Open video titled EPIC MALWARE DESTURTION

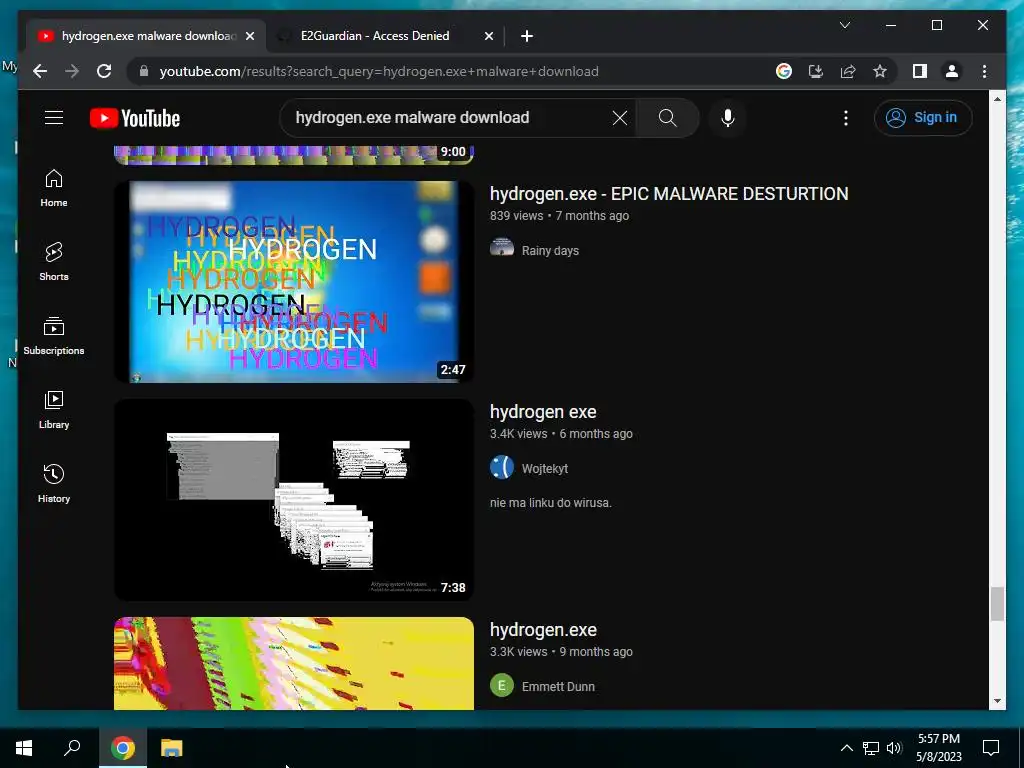(x=669, y=194)
